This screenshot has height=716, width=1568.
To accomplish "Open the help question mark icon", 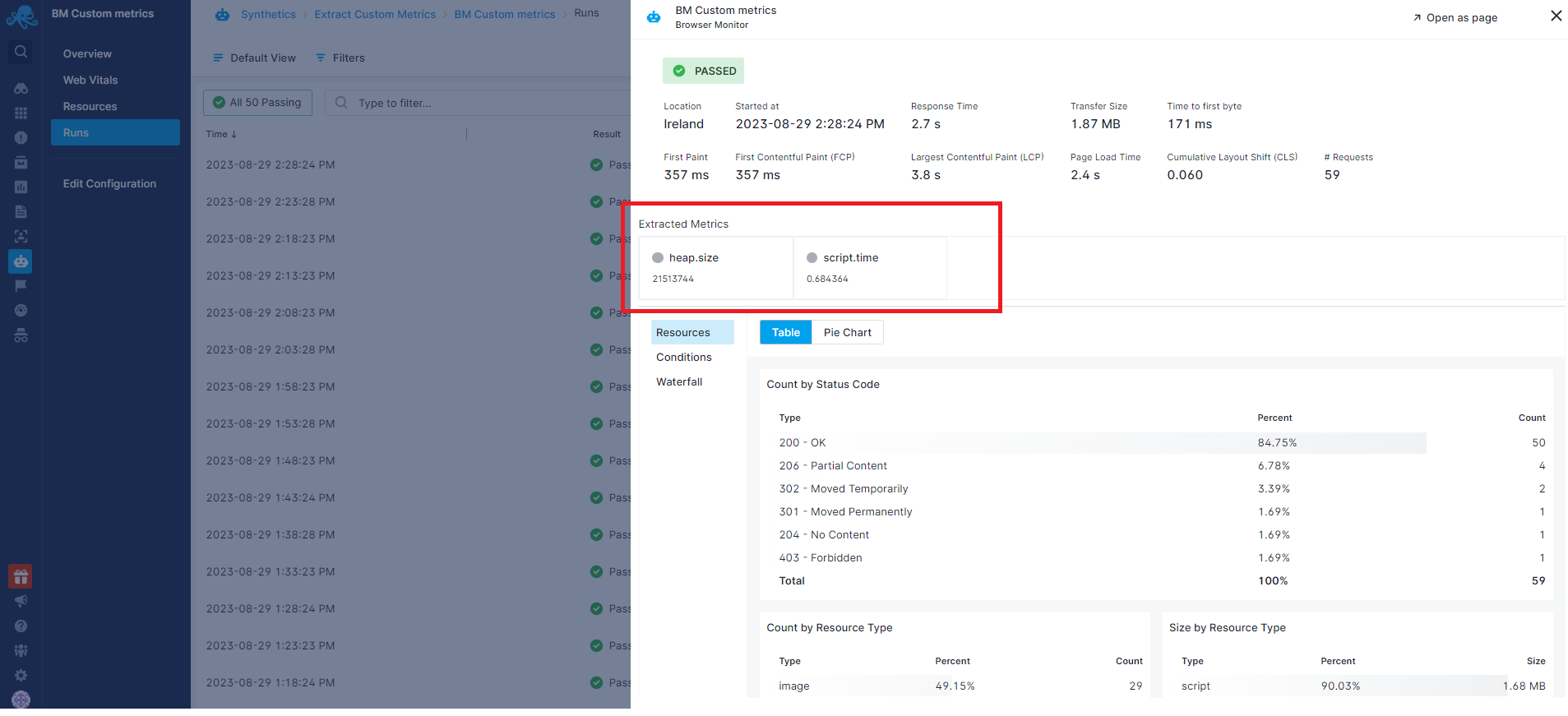I will click(x=21, y=626).
